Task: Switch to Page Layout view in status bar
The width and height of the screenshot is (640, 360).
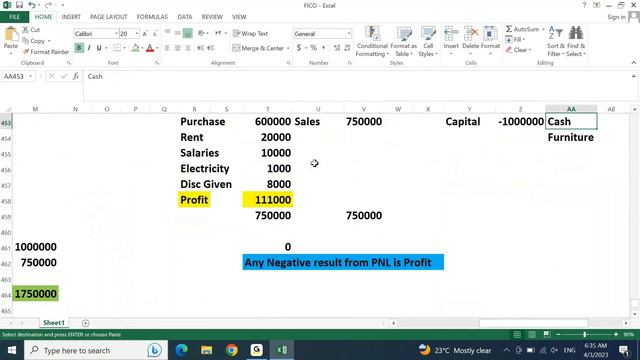Action: point(532,334)
